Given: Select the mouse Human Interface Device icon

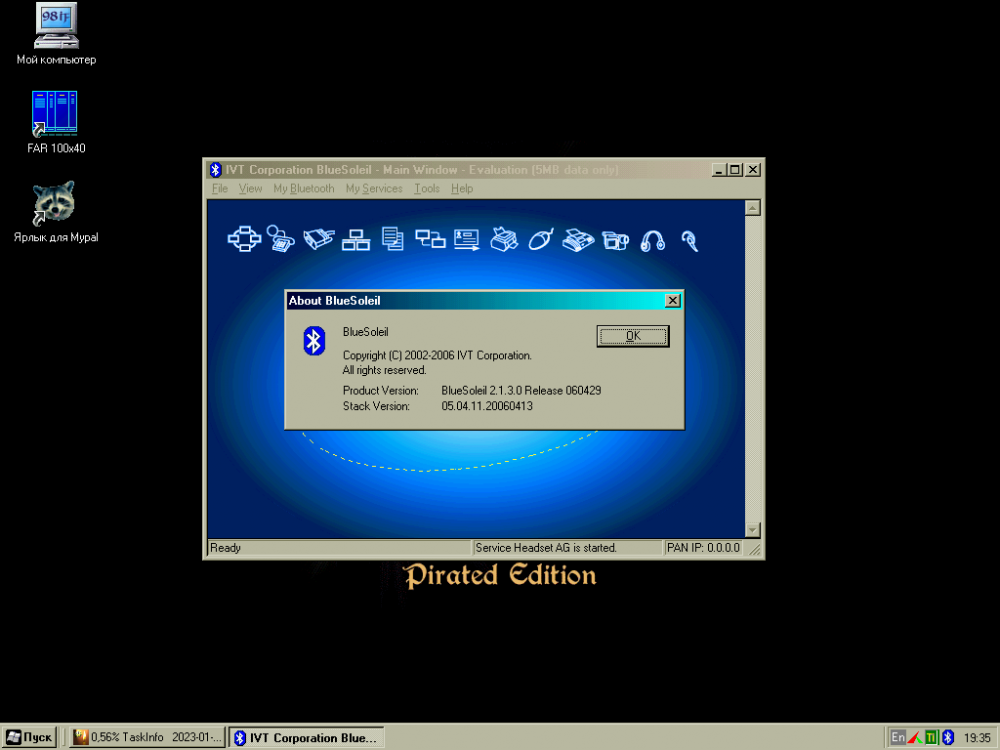Looking at the screenshot, I should tap(541, 239).
